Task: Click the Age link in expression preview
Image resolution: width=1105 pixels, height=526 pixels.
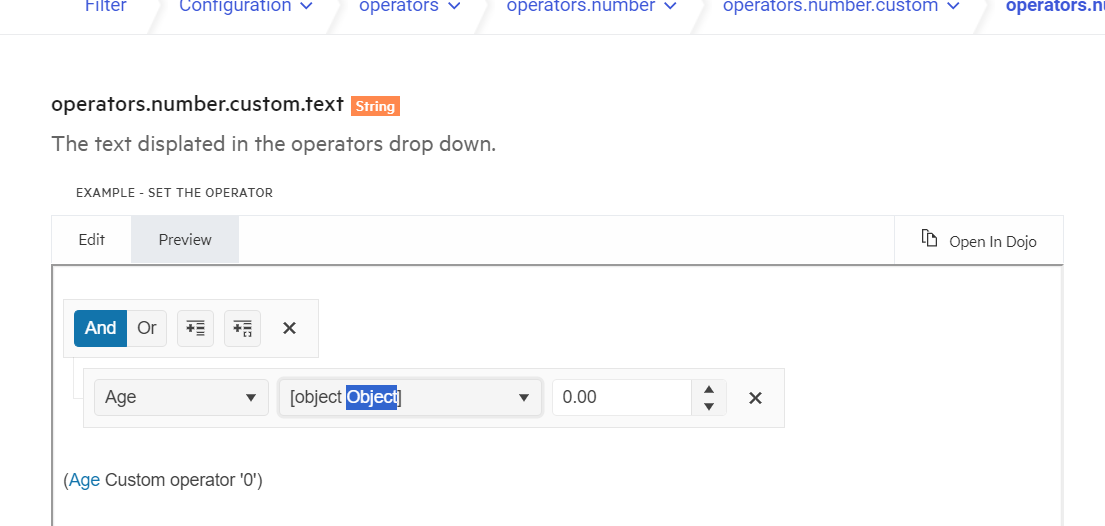Action: tap(84, 480)
